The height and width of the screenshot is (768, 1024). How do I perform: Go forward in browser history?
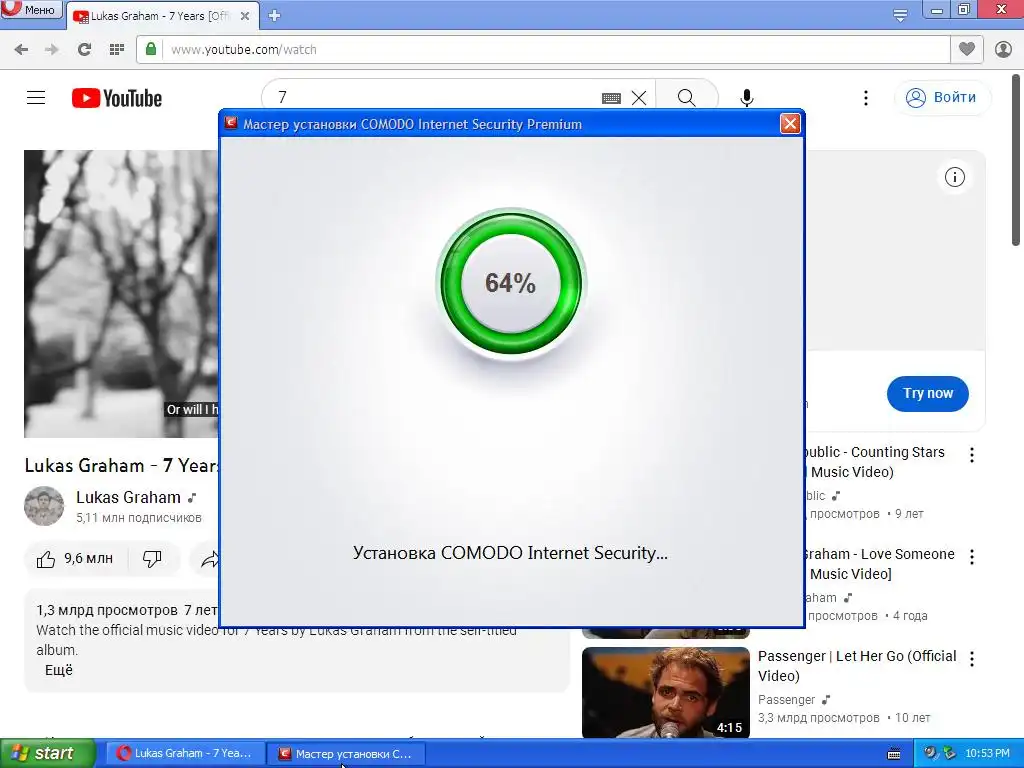pyautogui.click(x=52, y=50)
